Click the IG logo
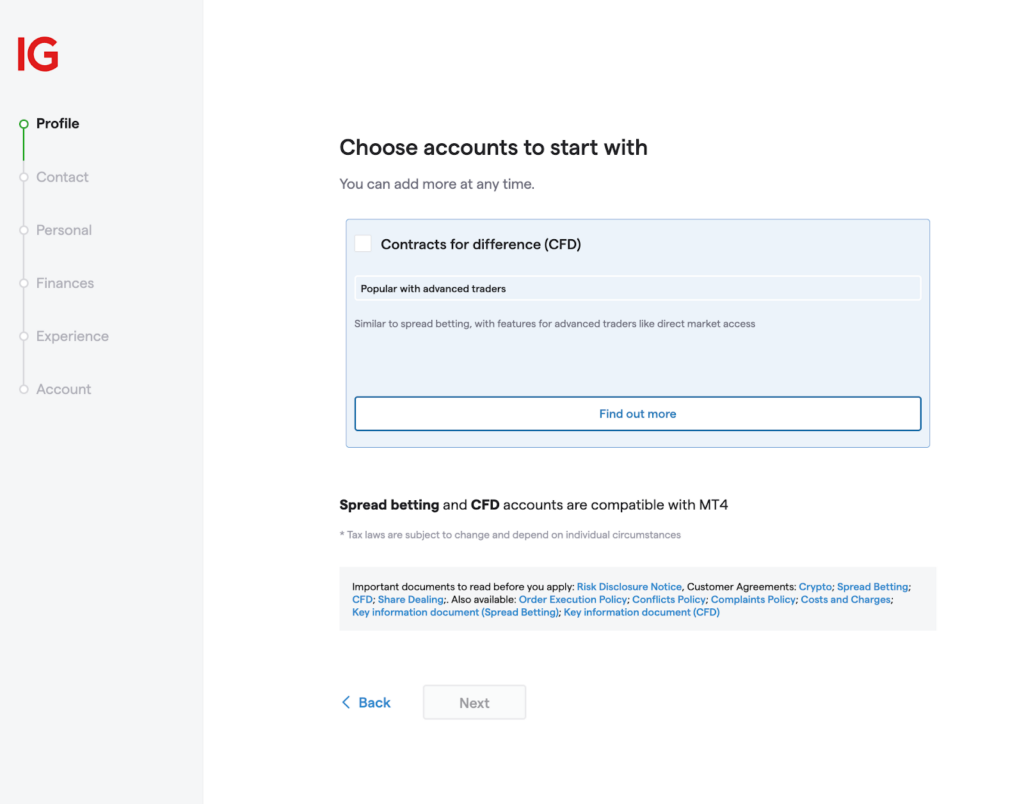This screenshot has height=804, width=1024. coord(38,54)
